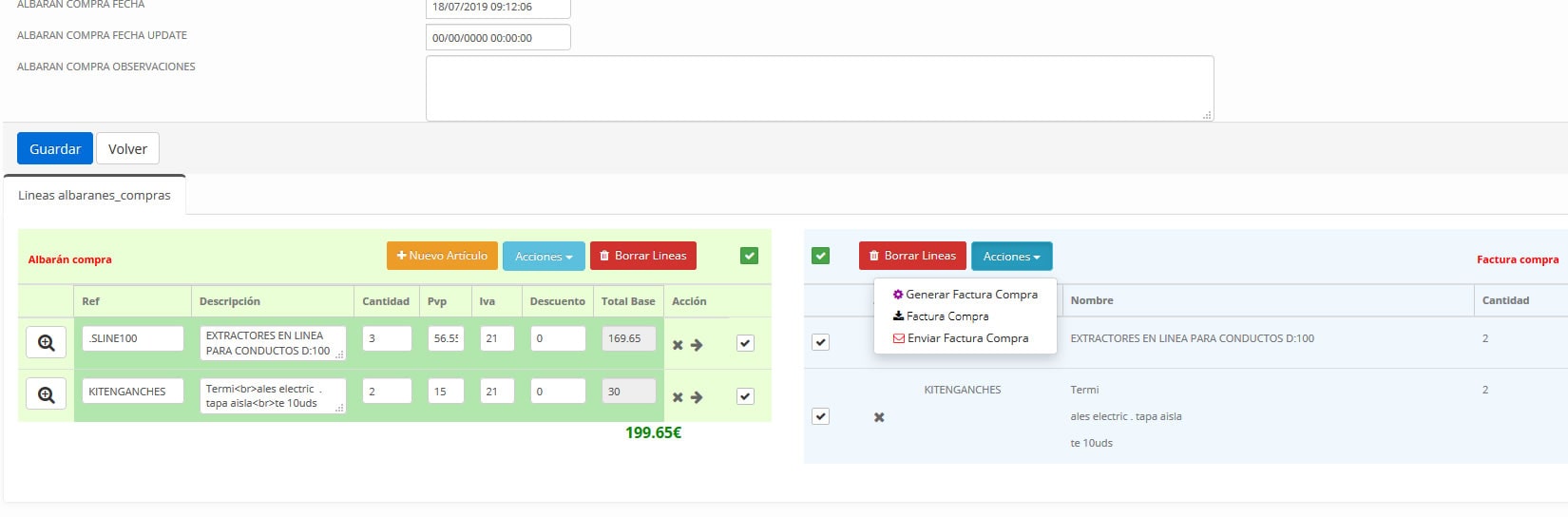Click the Cantidad field showing 3

point(387,338)
